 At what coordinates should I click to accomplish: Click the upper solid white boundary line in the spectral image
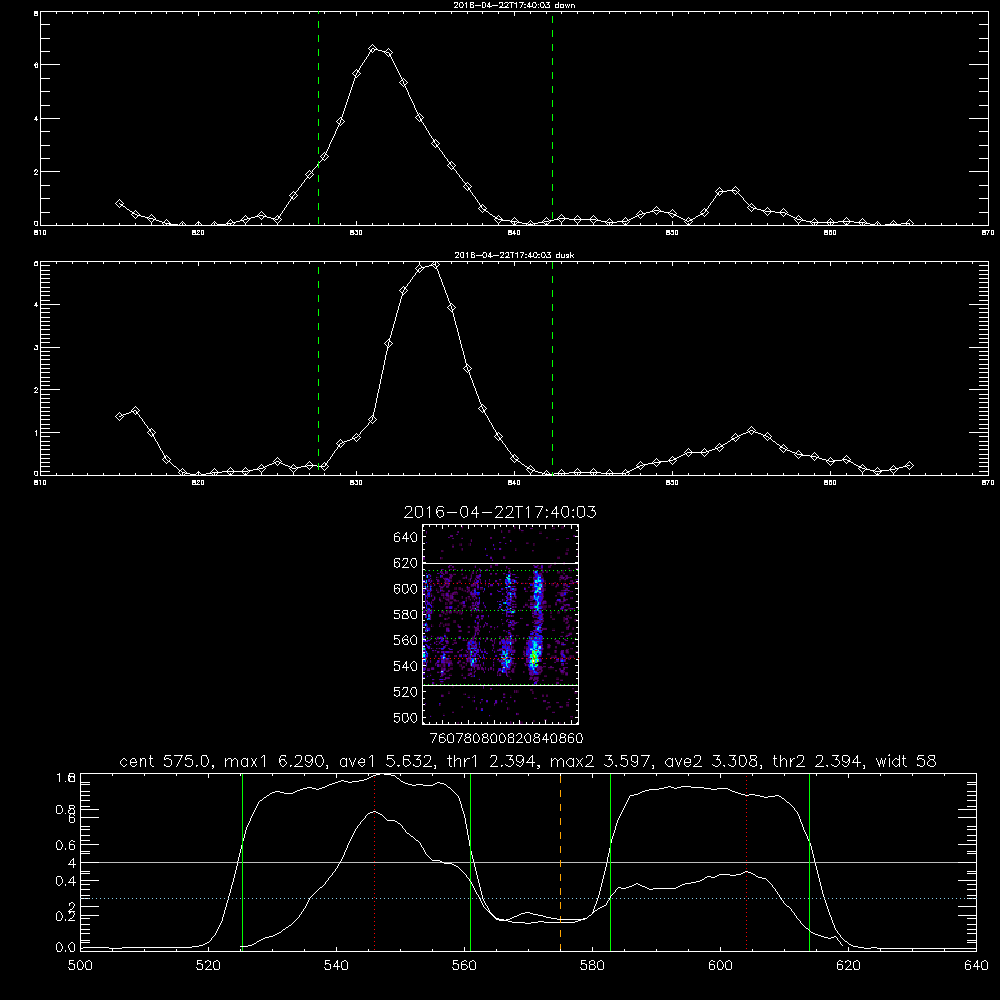tap(501, 564)
